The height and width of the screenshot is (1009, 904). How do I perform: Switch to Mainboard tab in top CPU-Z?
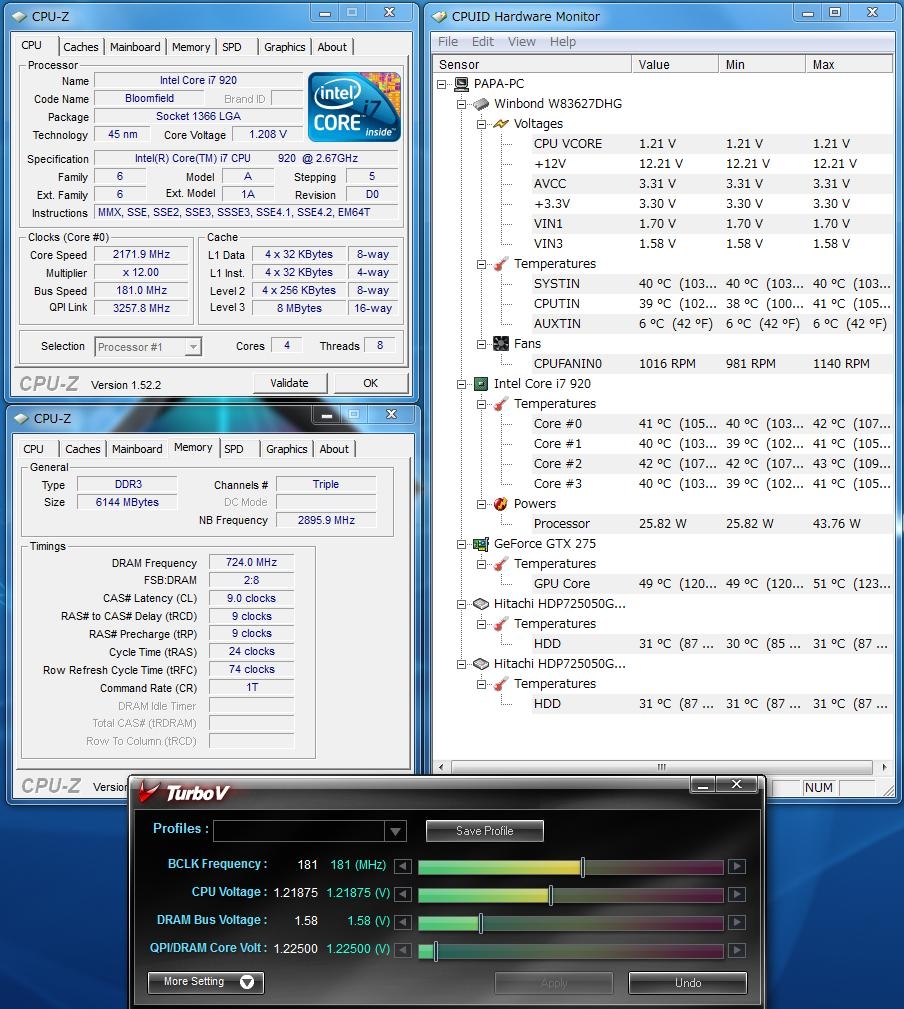point(135,47)
